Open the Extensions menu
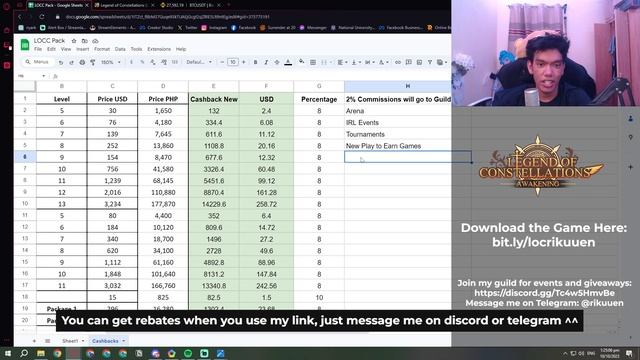This screenshot has height=360, width=640. tap(159, 49)
